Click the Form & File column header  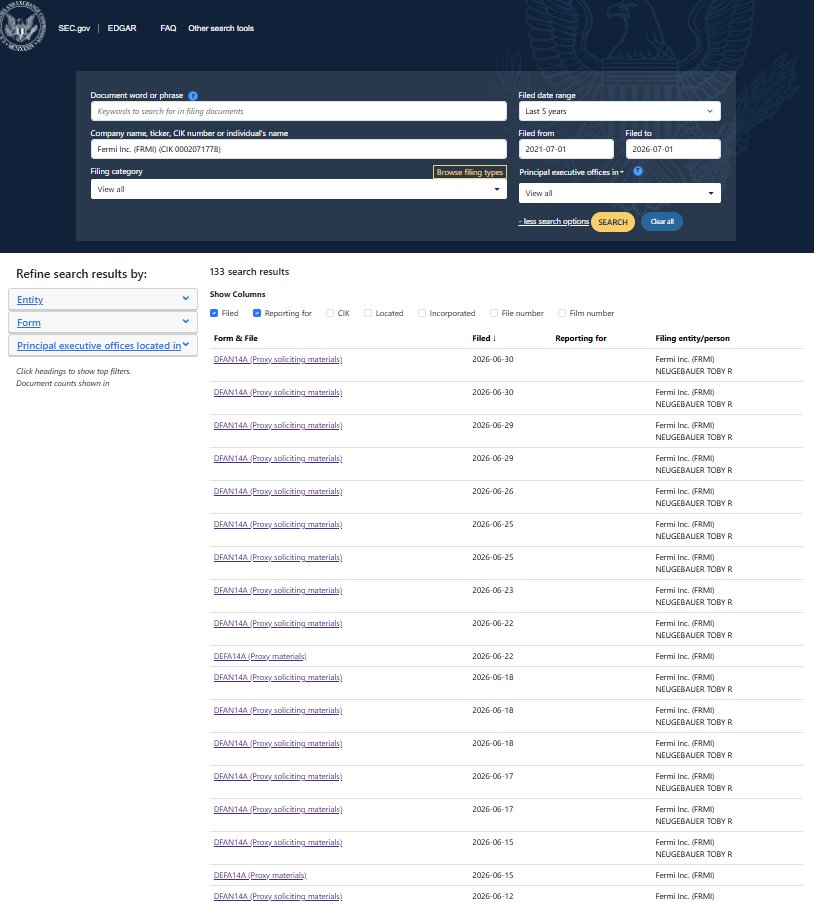pos(236,339)
